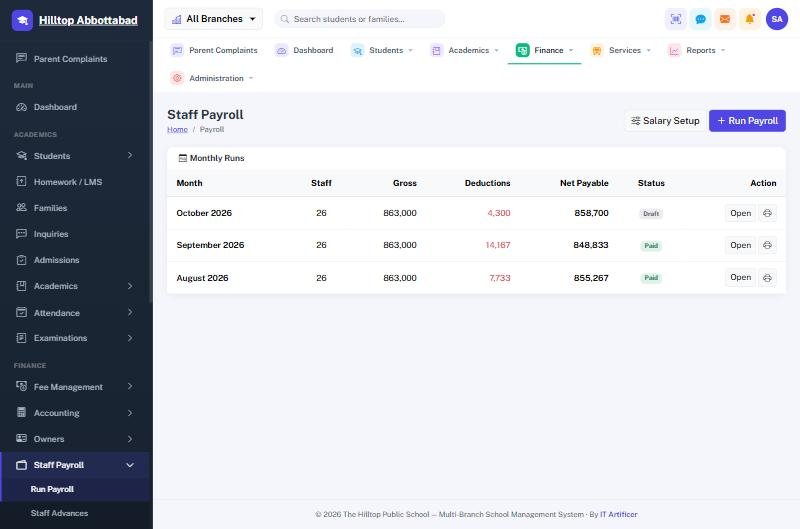Click the Salary Setup button
800x529 pixels.
tap(665, 121)
